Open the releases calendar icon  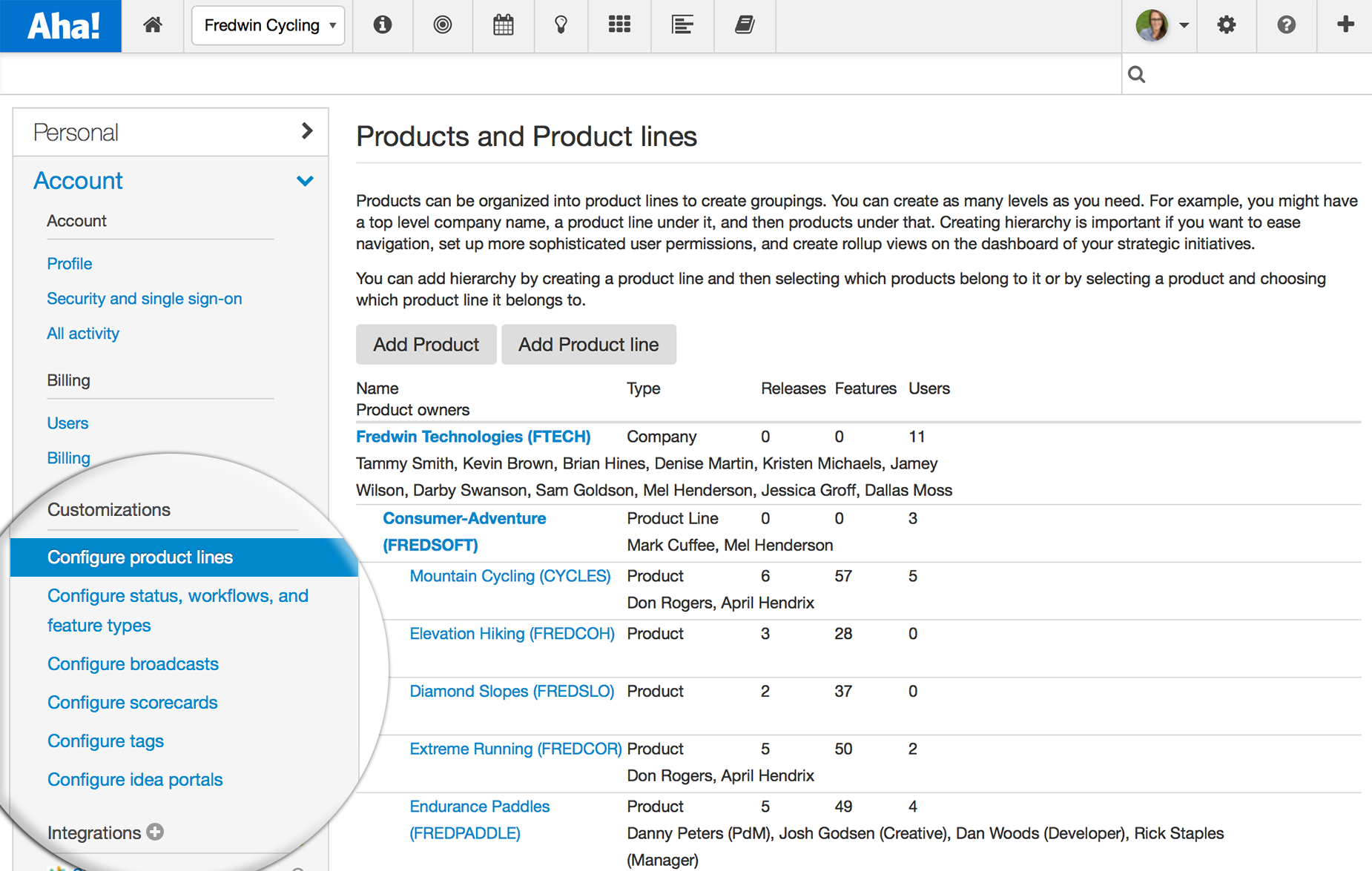click(503, 24)
